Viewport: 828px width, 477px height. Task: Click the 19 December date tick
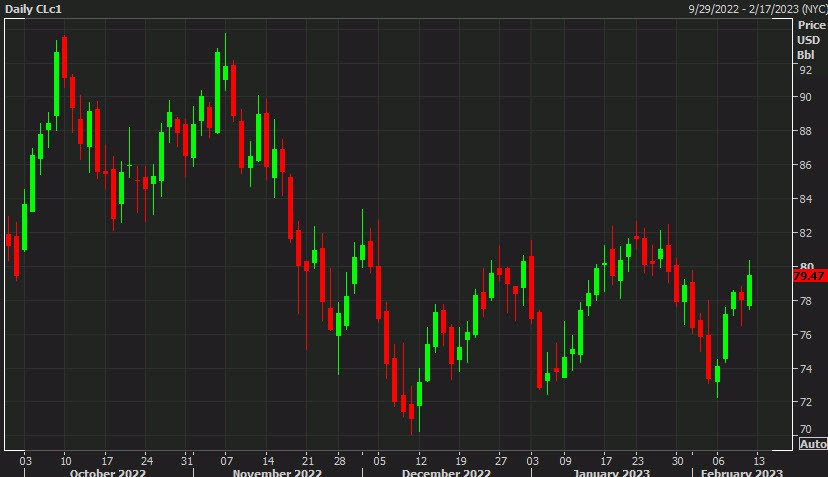pyautogui.click(x=460, y=461)
